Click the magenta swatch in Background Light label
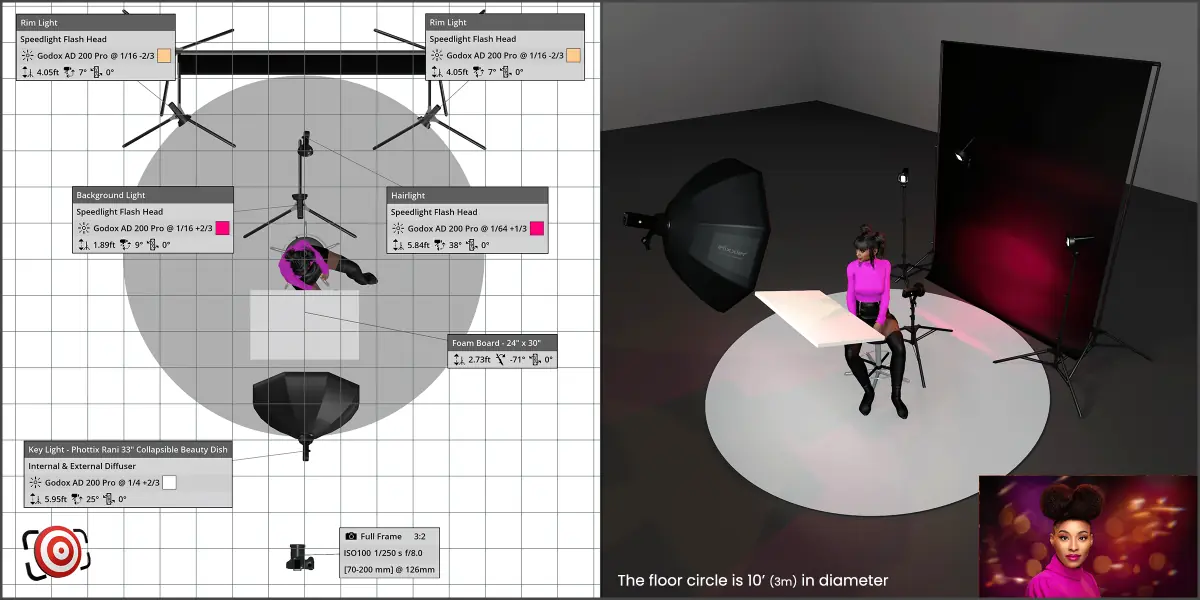 [222, 229]
